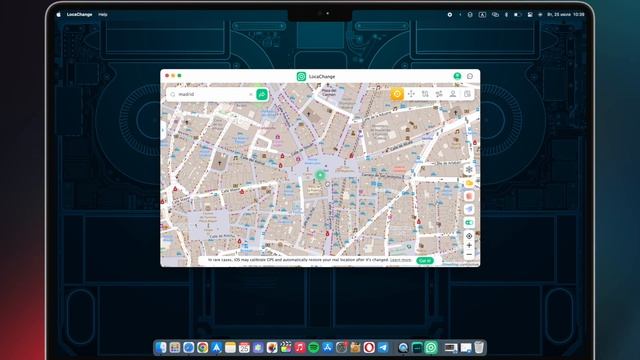640x360 pixels.
Task: Click the blue paper plane icon
Action: (x=469, y=209)
